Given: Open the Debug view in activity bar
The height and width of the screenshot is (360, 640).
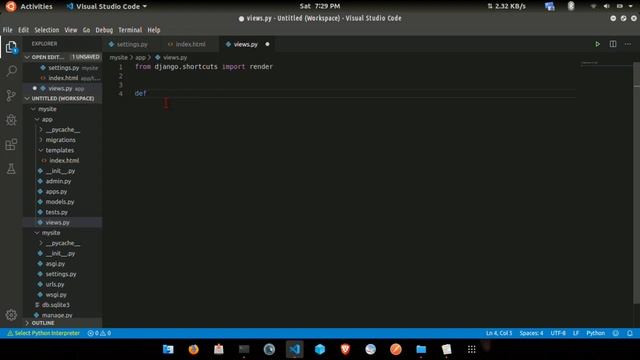Looking at the screenshot, I should click(11, 120).
